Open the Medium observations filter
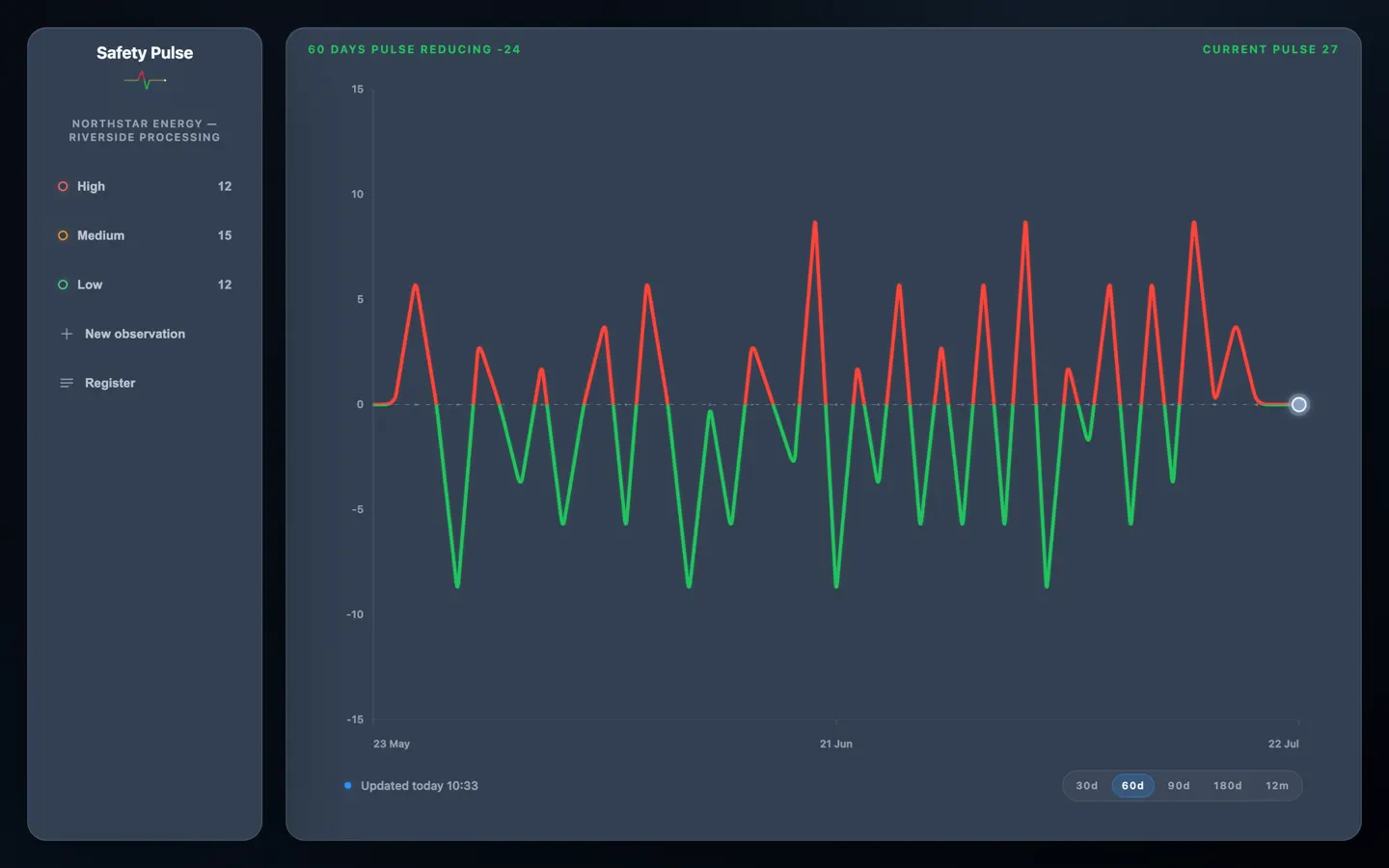The width and height of the screenshot is (1389, 868). 145,235
